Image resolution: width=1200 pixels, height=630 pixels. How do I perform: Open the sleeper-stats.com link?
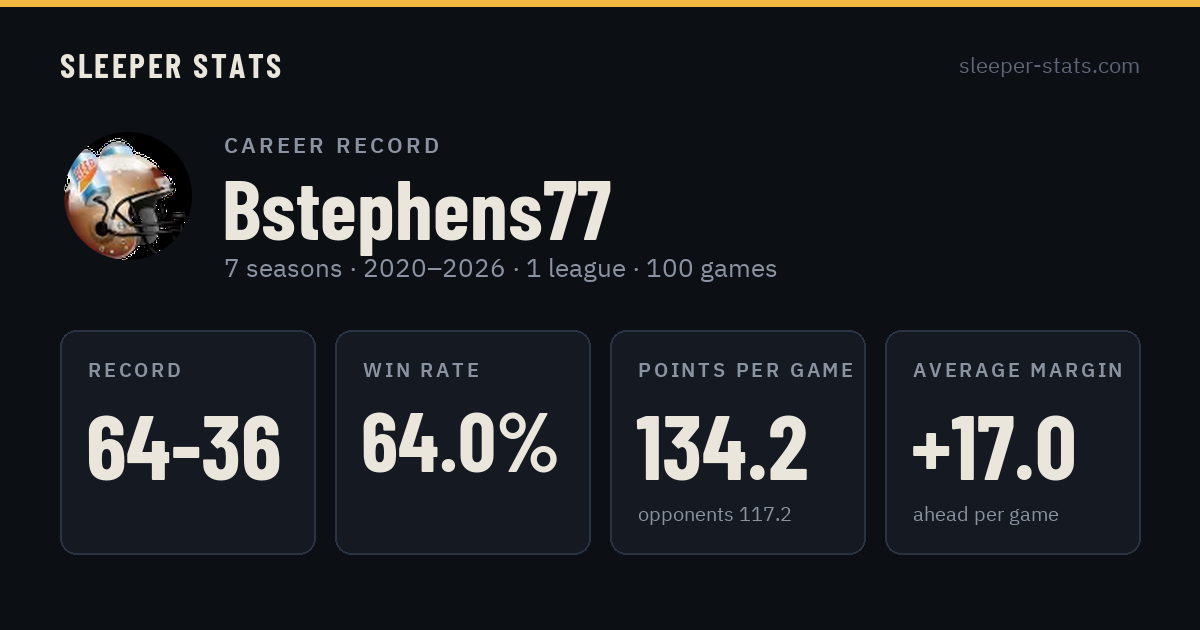click(x=1049, y=66)
